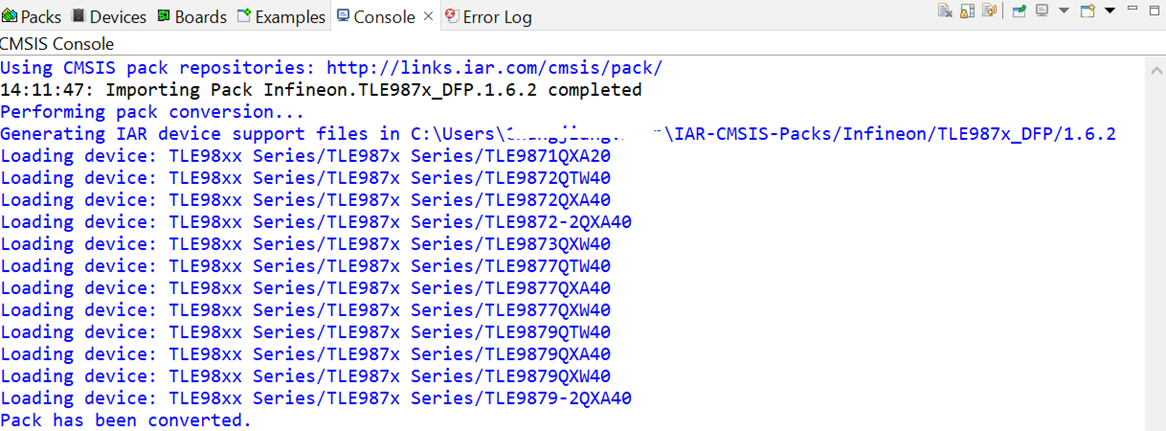Toggle the Pin Console icon
Viewport: 1166px width, 431px height.
[1019, 11]
